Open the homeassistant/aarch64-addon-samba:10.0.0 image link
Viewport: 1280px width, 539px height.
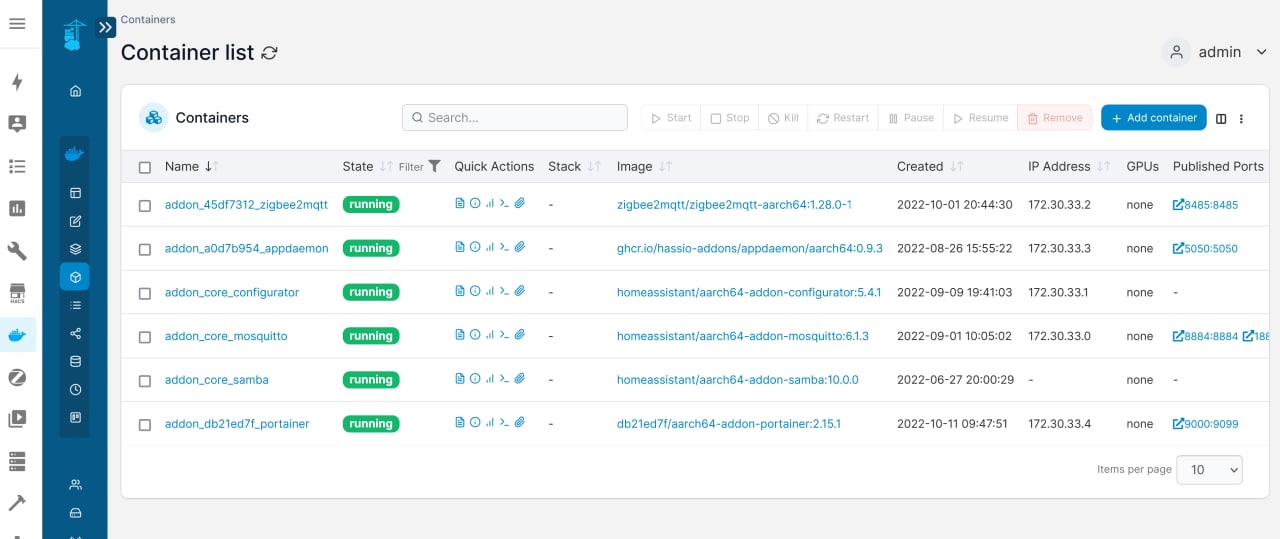[738, 380]
